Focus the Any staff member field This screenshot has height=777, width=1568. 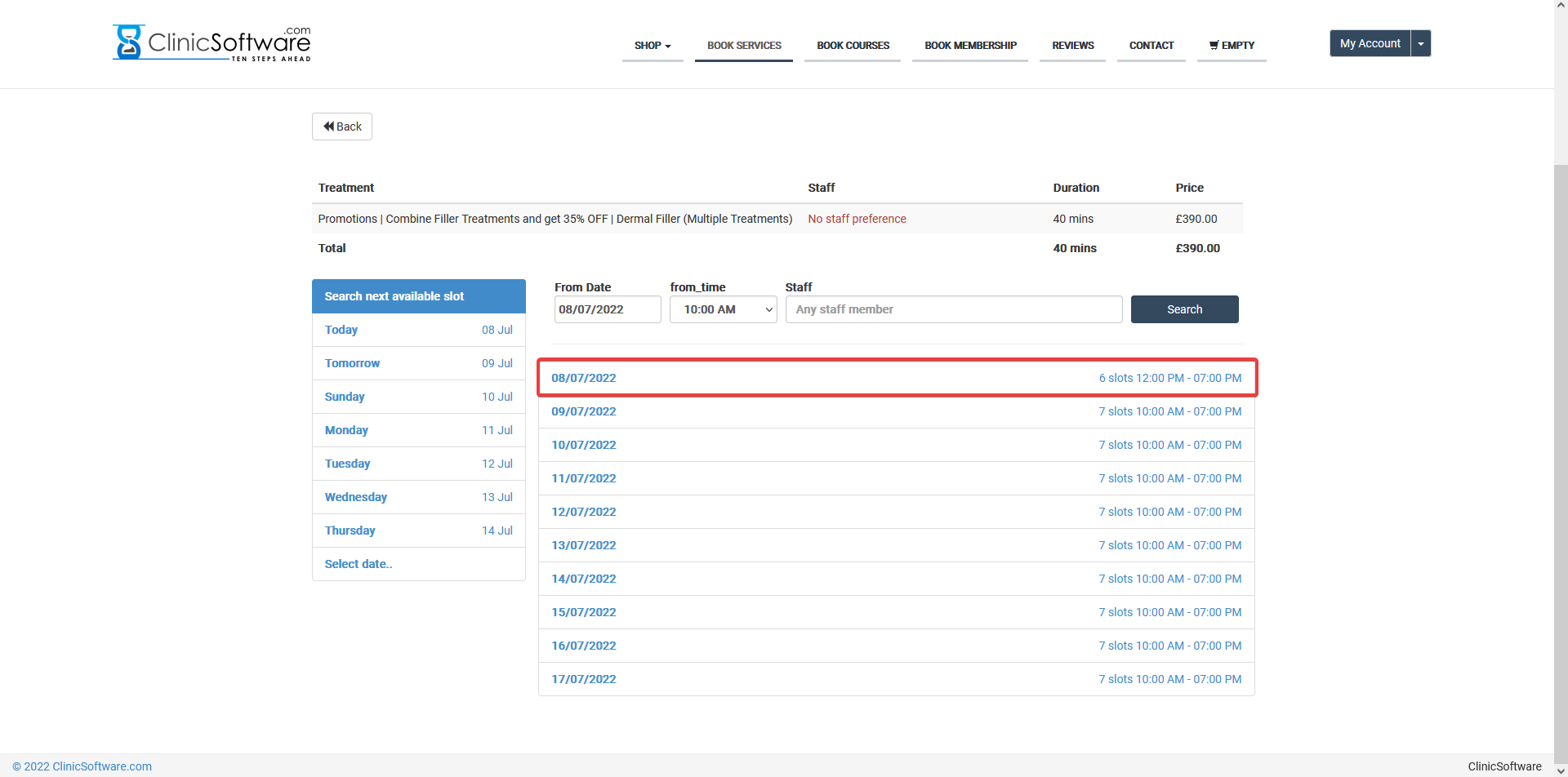(x=953, y=309)
